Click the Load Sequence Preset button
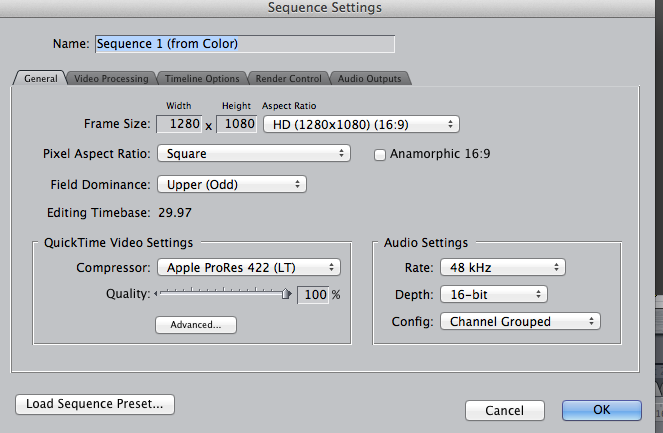Screen dimensions: 663x433 click(x=95, y=404)
